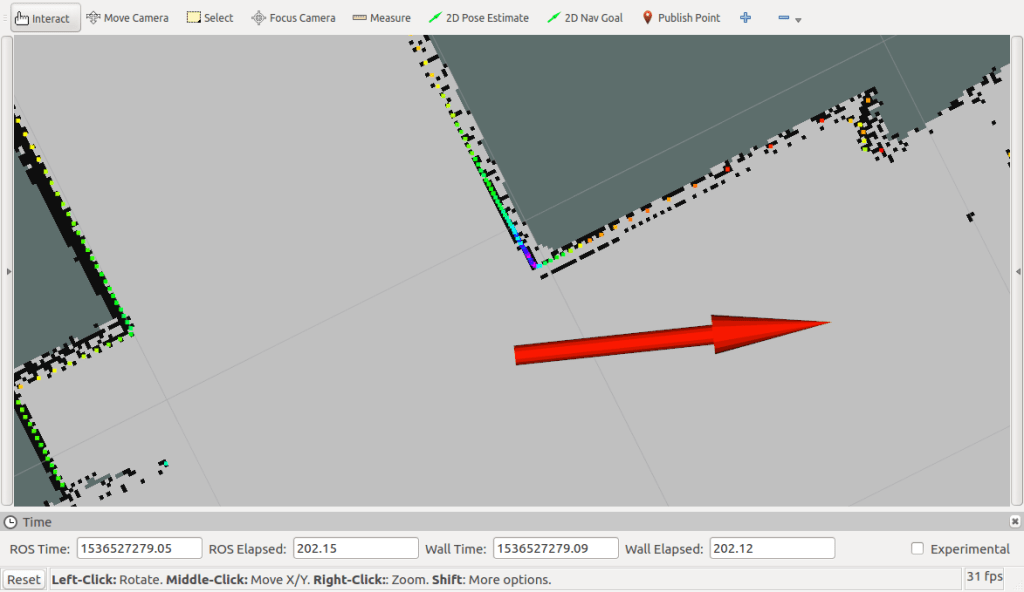Choose the Select tool
1024x592 pixels.
click(x=209, y=17)
